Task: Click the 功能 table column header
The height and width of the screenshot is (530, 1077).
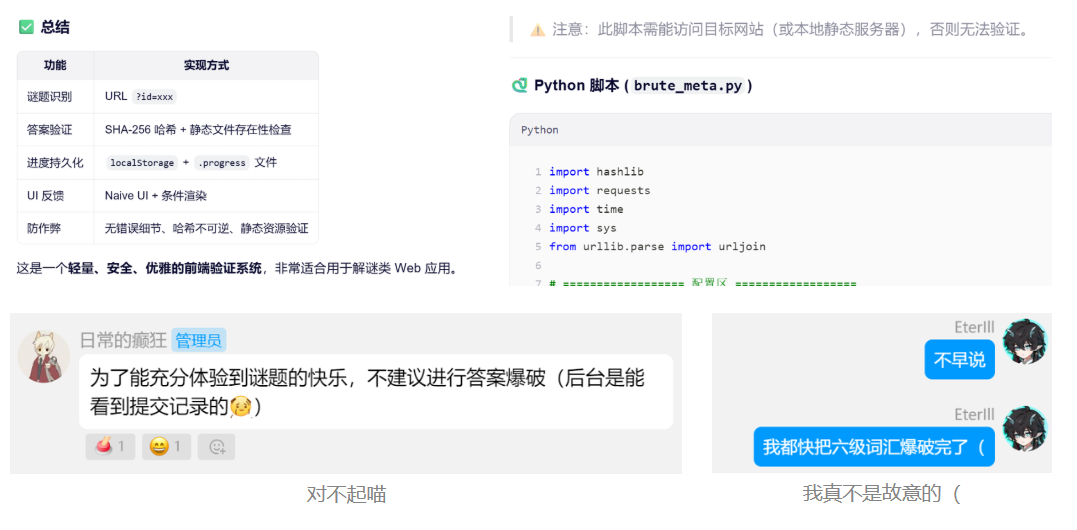Action: point(55,65)
